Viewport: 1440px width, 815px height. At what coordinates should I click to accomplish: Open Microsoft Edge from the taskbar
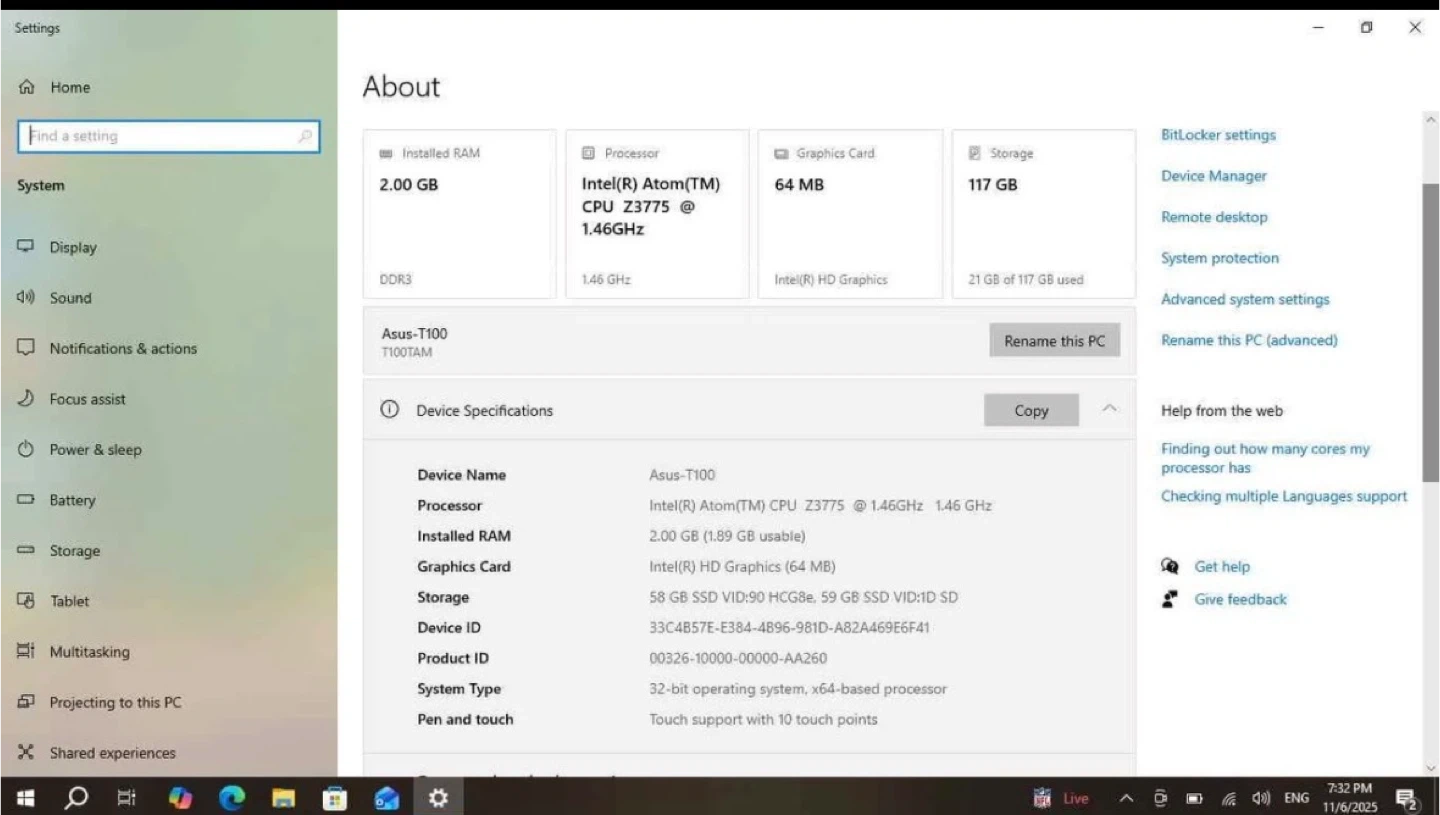click(232, 798)
